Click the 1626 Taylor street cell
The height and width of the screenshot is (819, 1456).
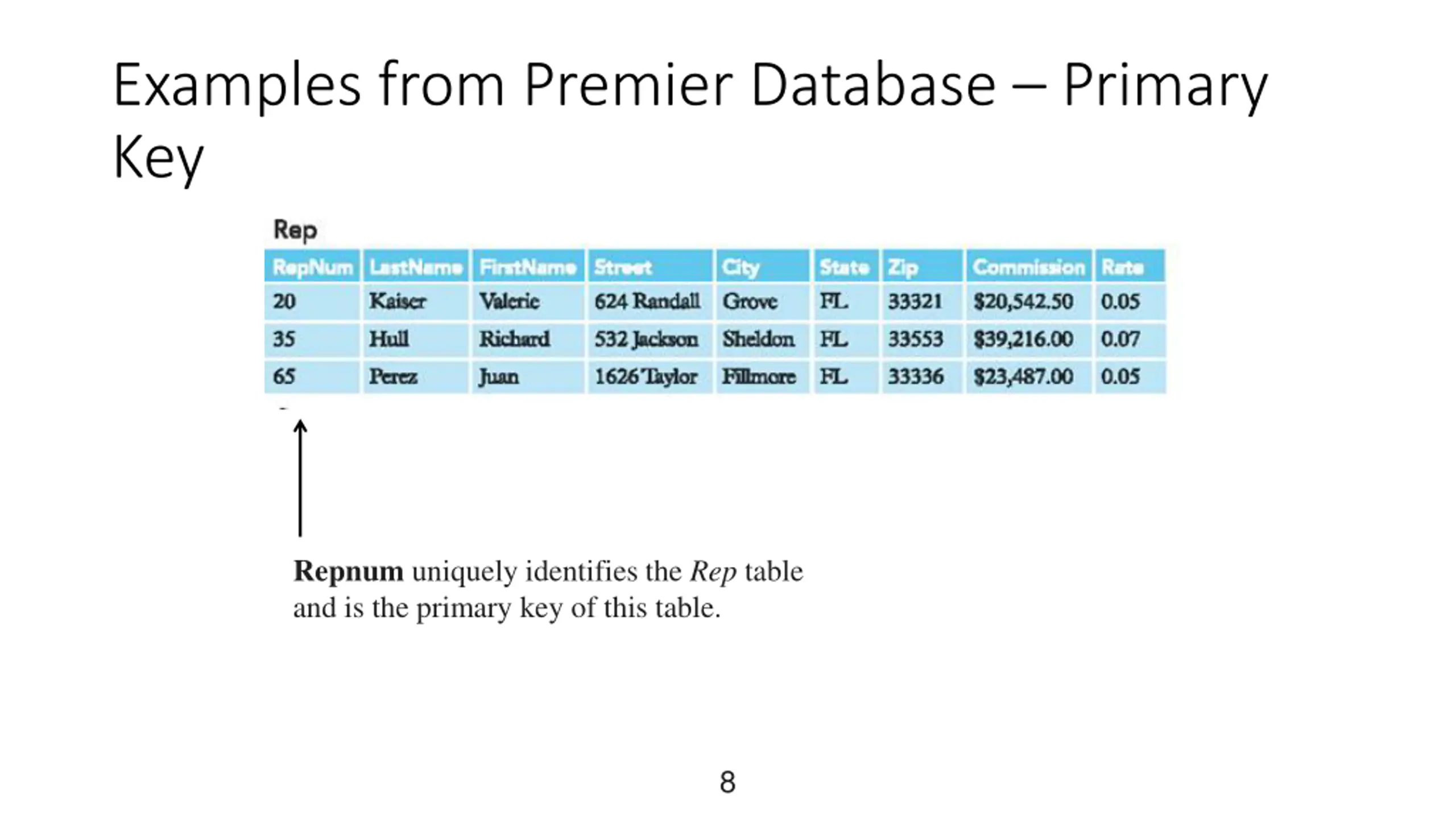pos(646,377)
